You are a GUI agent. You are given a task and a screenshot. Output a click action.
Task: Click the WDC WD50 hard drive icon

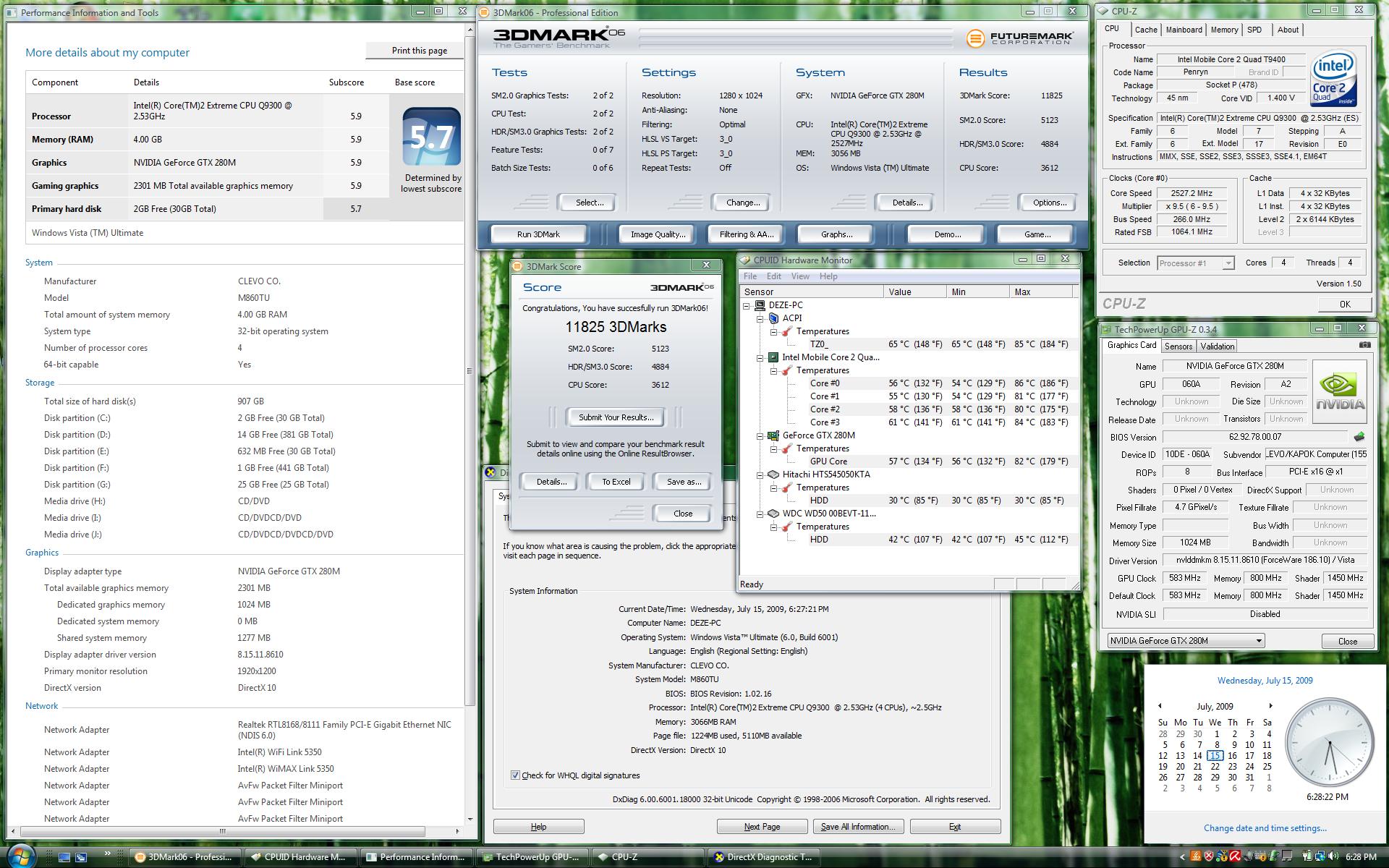coord(773,514)
